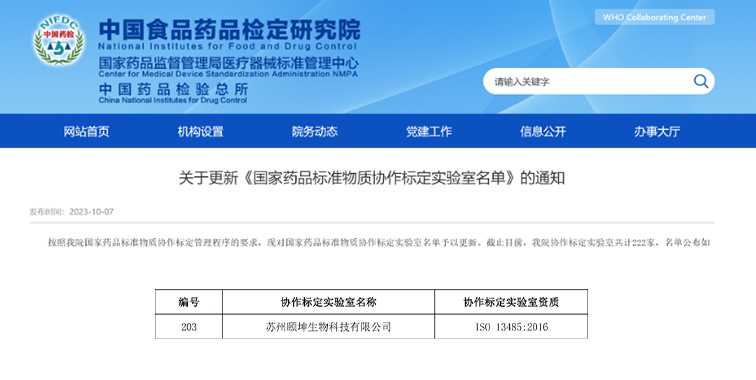This screenshot has width=756, height=380.
Task: Click the magnifier search icon
Action: point(701,81)
